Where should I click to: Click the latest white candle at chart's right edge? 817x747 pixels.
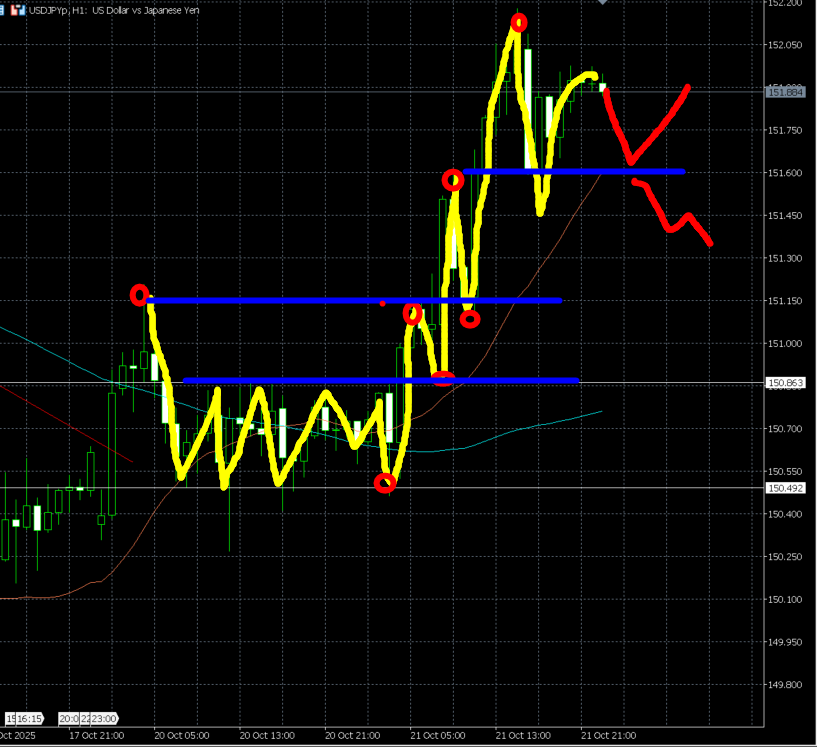tap(603, 88)
